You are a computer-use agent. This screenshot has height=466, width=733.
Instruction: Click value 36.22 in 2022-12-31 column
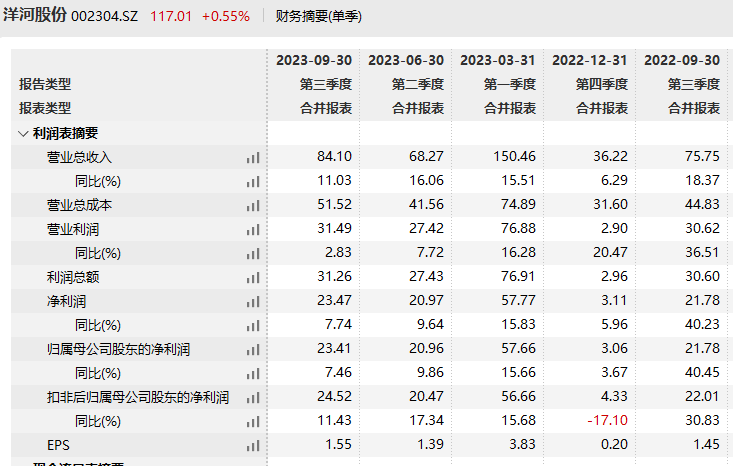(610, 156)
